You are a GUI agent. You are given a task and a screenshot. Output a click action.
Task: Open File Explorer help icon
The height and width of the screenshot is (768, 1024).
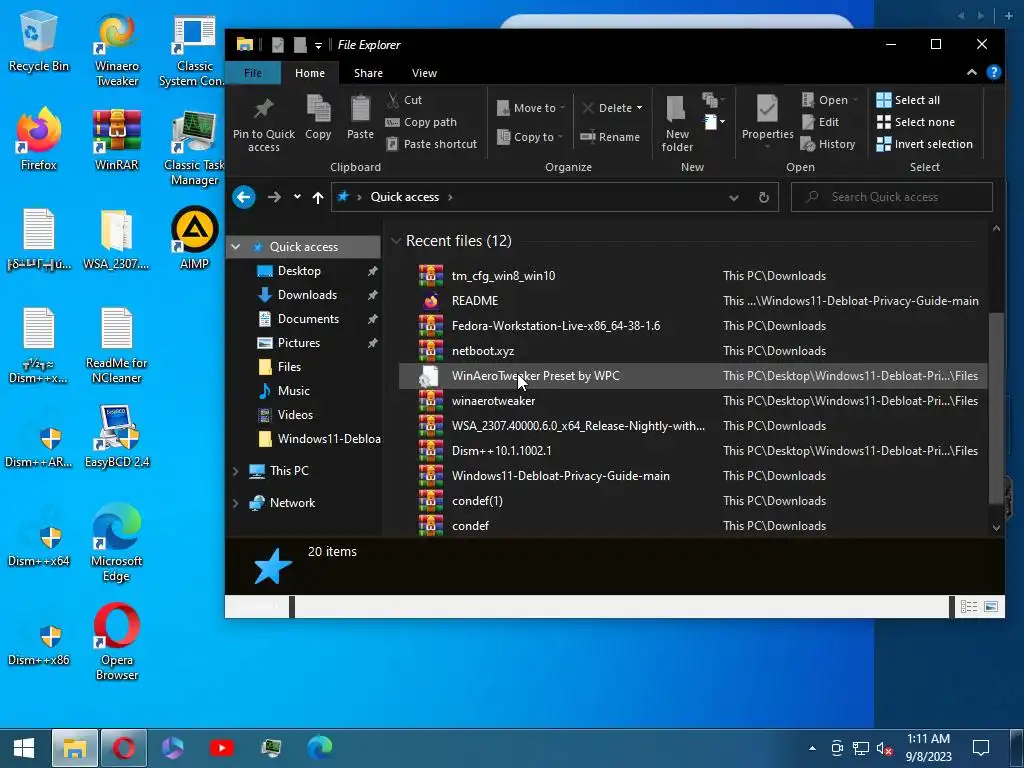993,72
